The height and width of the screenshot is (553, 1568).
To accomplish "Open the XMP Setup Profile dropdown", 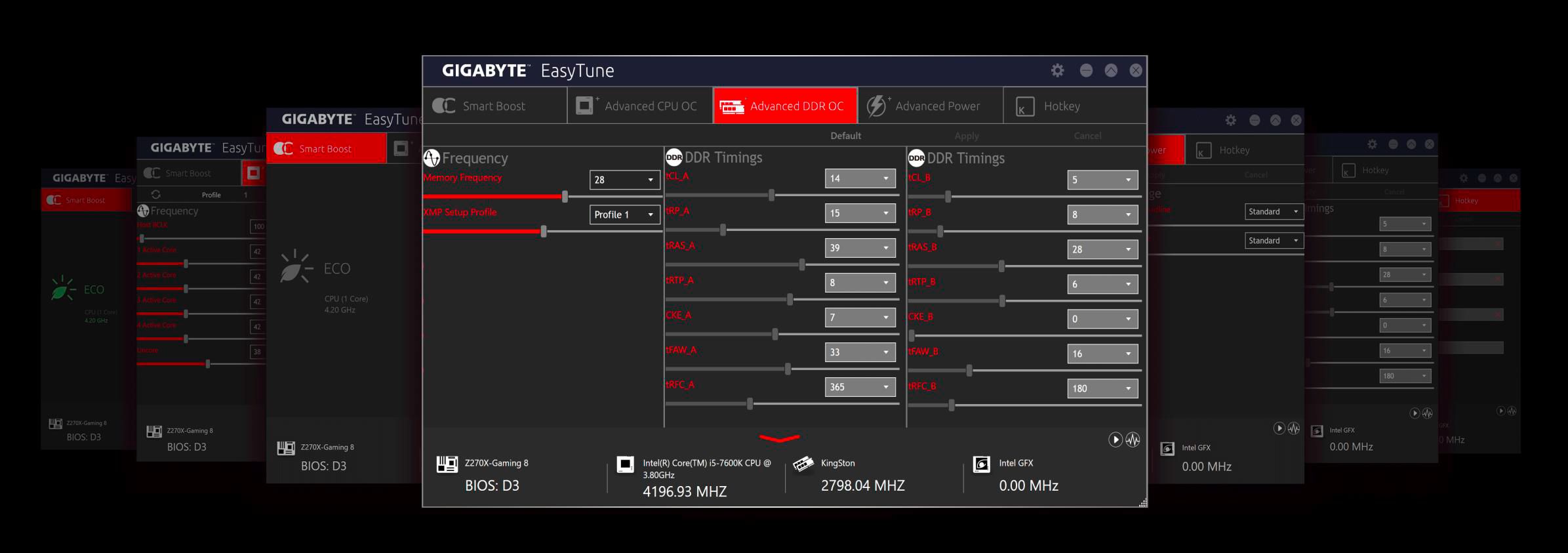I will click(624, 214).
